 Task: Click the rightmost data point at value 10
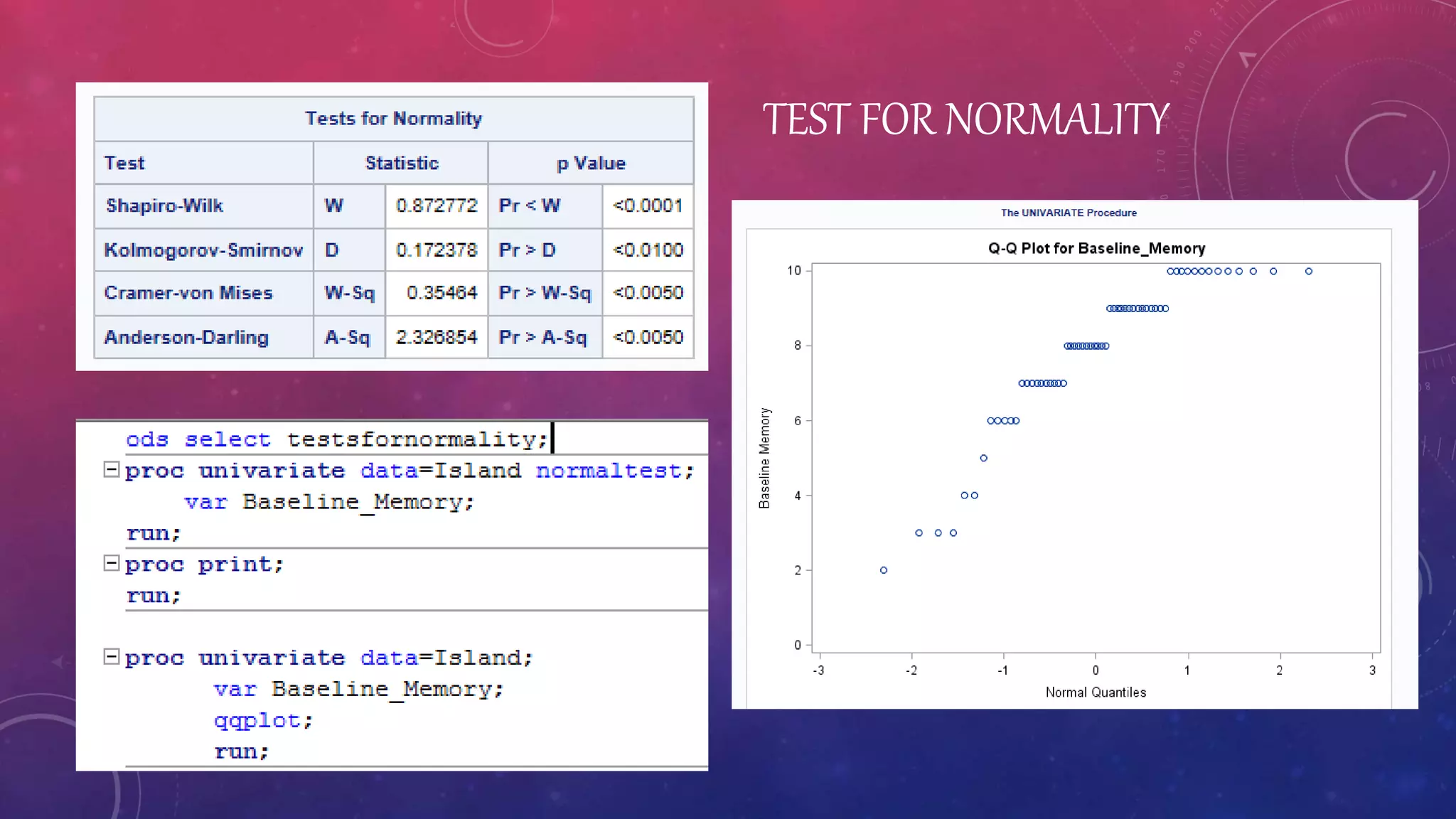coord(1309,272)
